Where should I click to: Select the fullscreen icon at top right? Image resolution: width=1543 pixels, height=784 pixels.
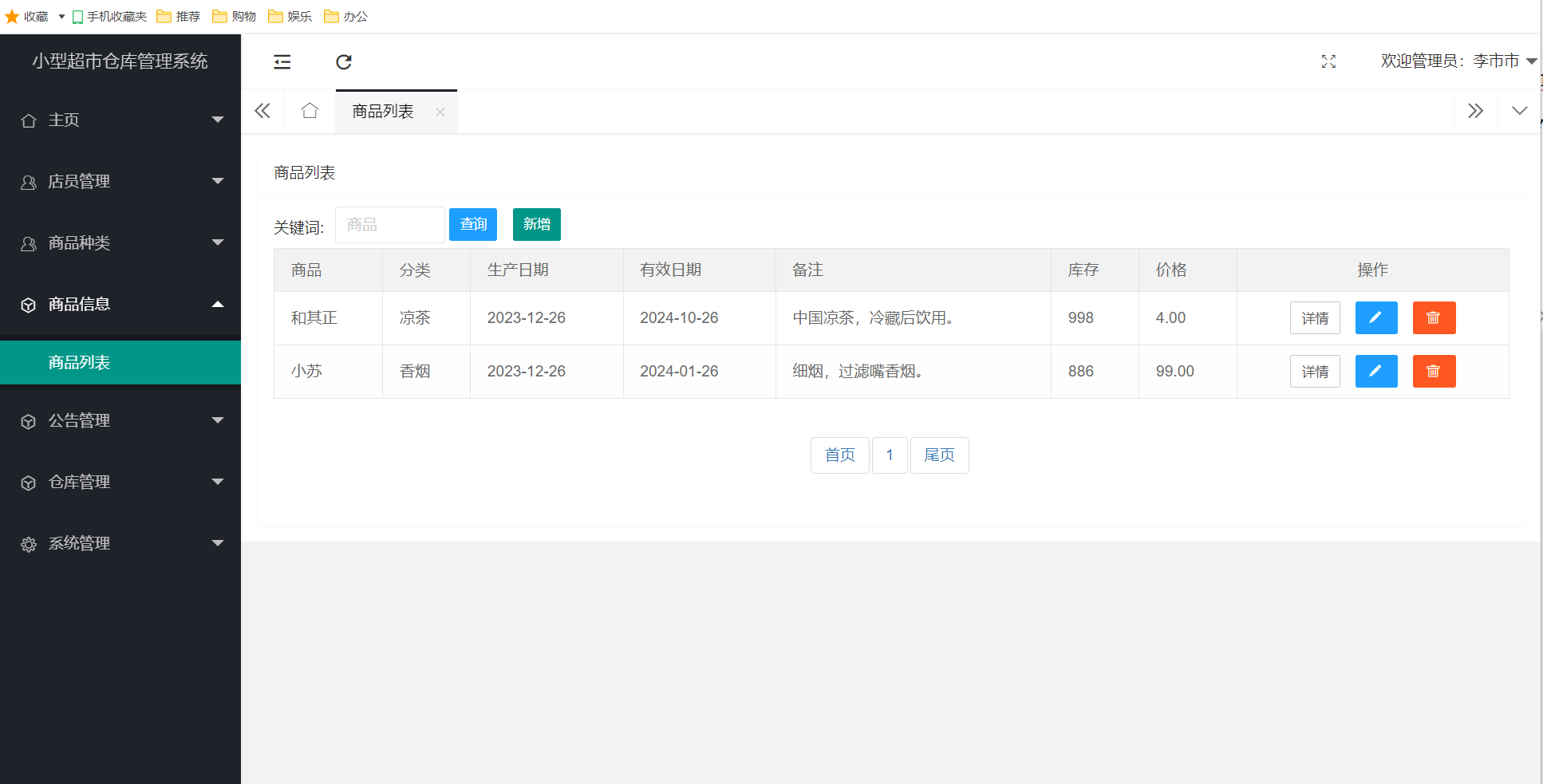click(1328, 61)
